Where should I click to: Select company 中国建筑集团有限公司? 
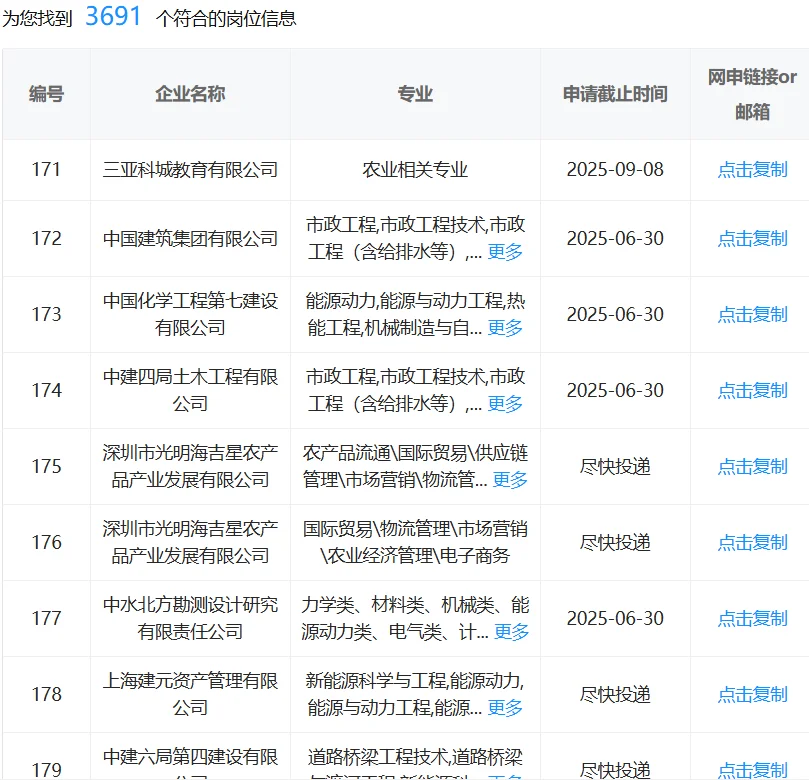(x=190, y=238)
